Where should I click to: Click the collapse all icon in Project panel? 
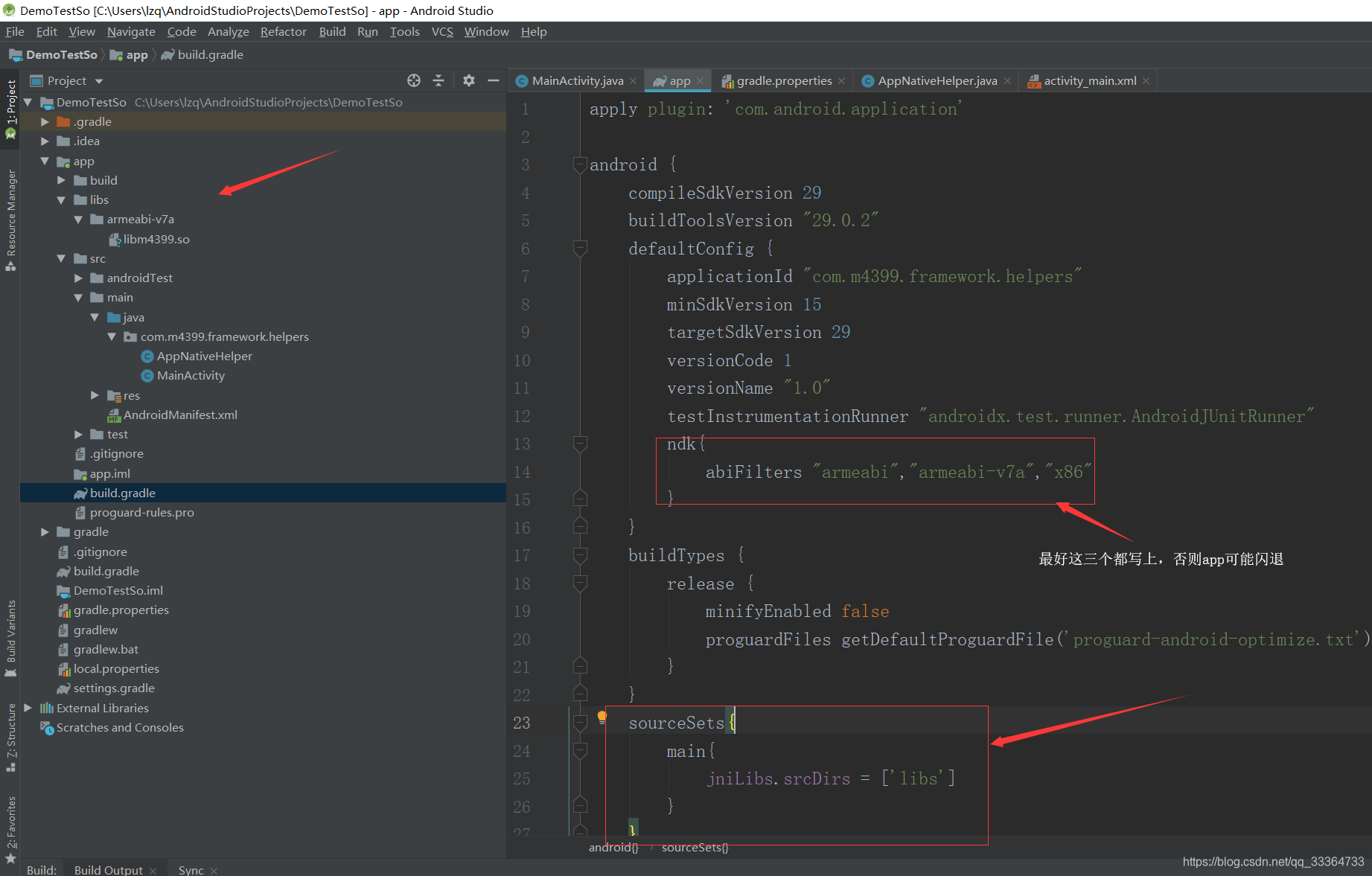(438, 80)
